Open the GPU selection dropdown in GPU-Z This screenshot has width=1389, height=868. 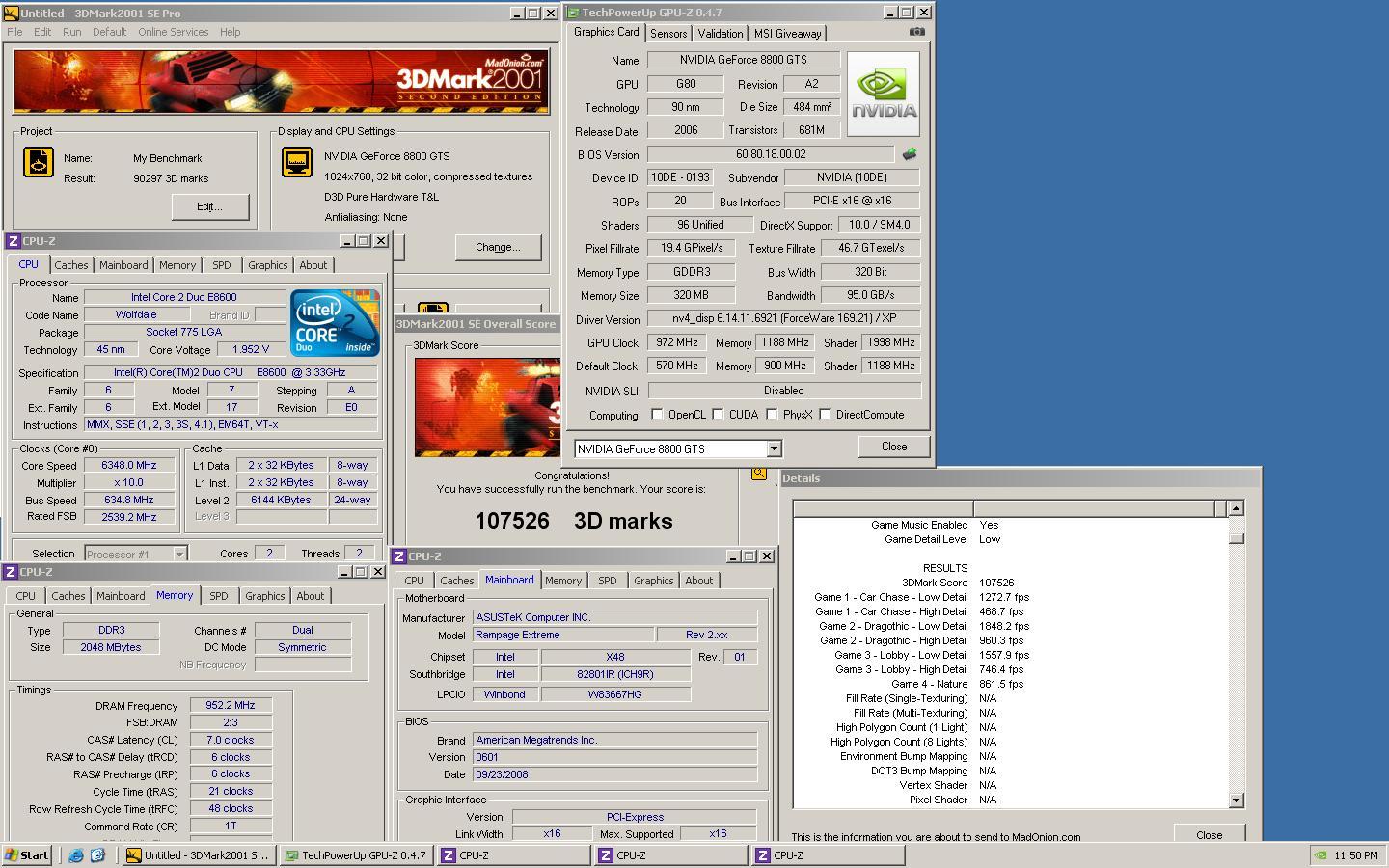tap(773, 449)
